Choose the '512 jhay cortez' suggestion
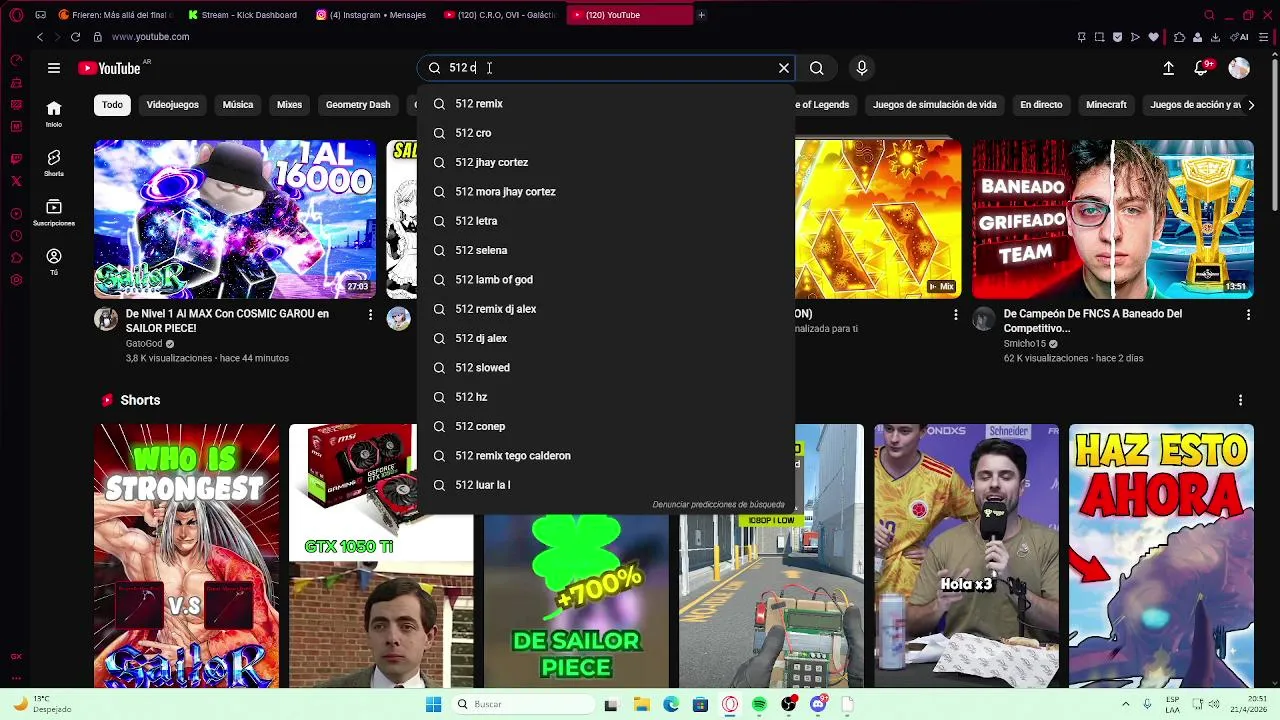The height and width of the screenshot is (720, 1280). (606, 162)
